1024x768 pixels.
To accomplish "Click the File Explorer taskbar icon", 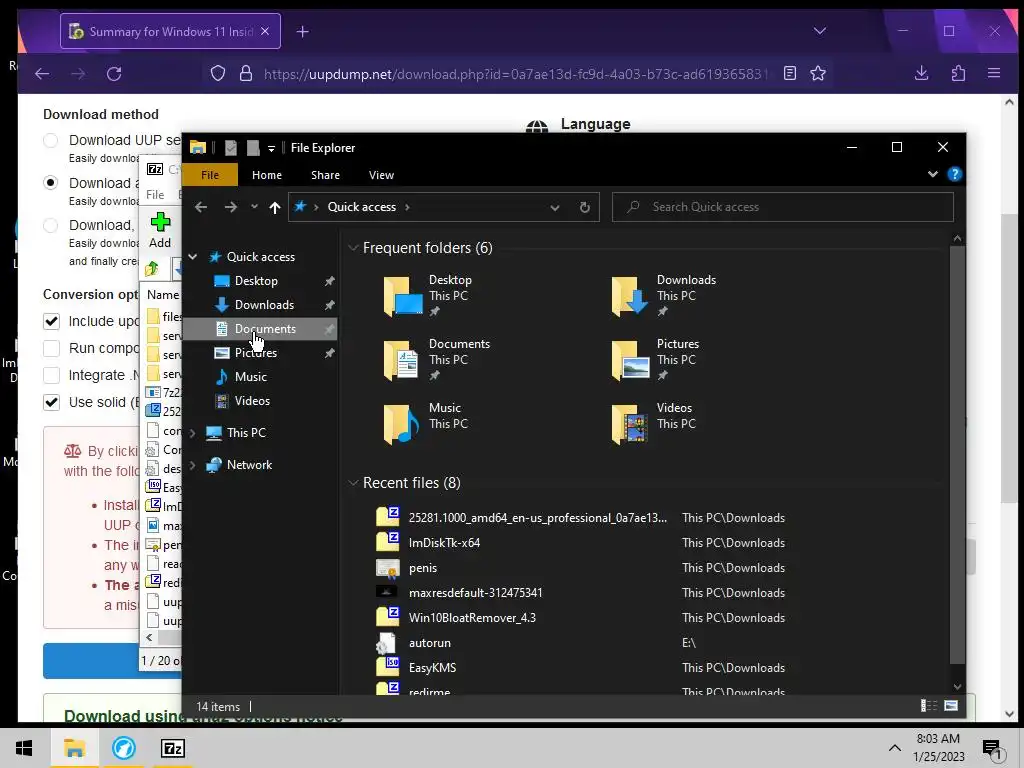I will tap(74, 748).
